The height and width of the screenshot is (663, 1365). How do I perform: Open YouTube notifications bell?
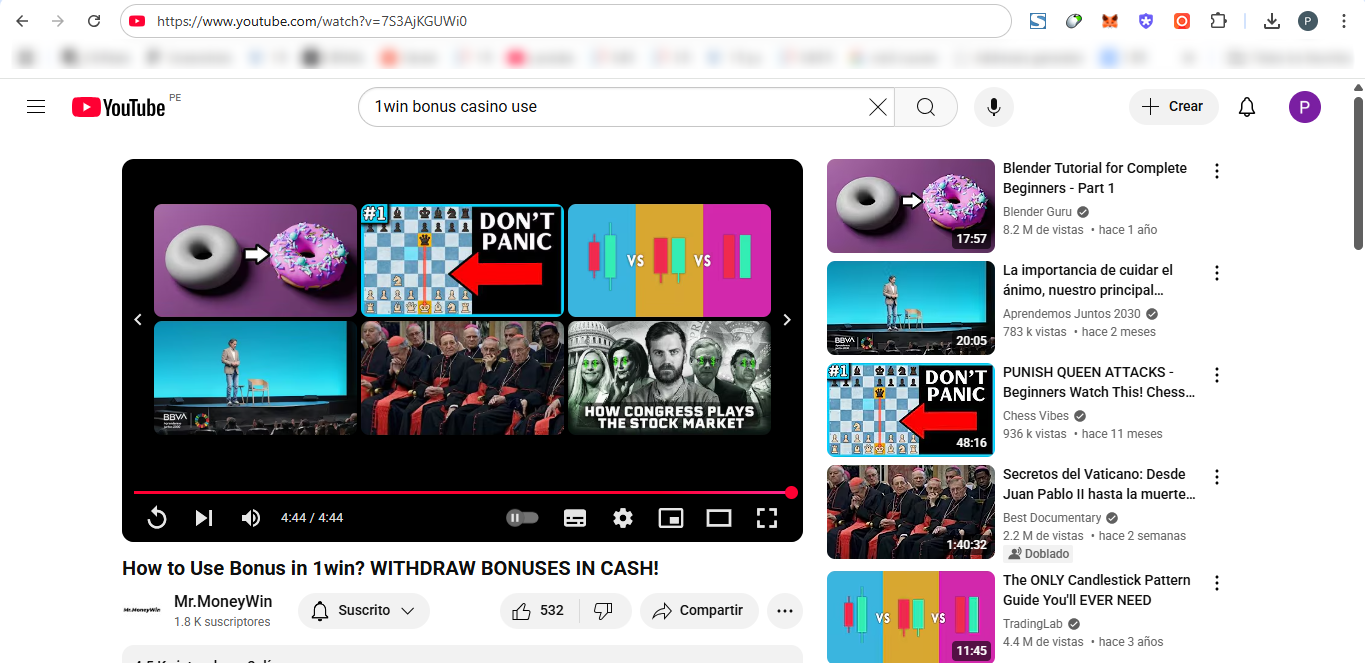coord(1247,107)
